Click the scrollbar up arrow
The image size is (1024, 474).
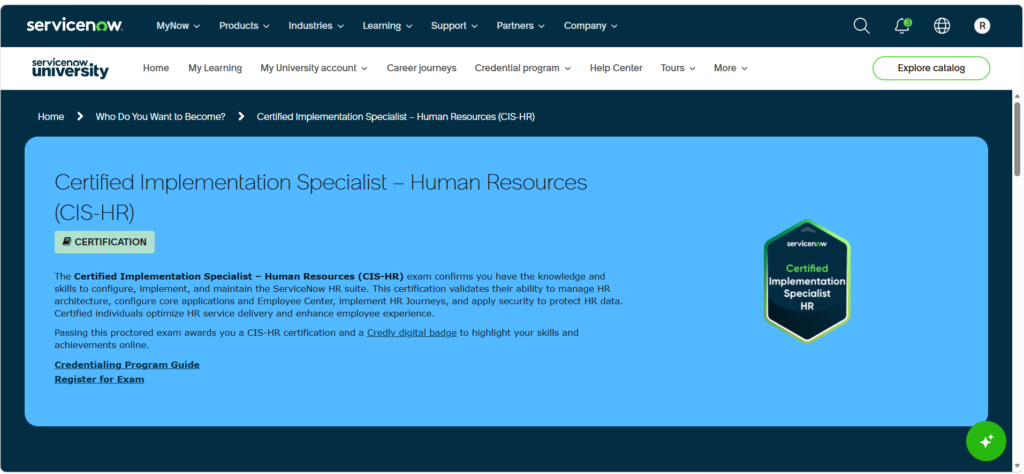coord(1017,96)
